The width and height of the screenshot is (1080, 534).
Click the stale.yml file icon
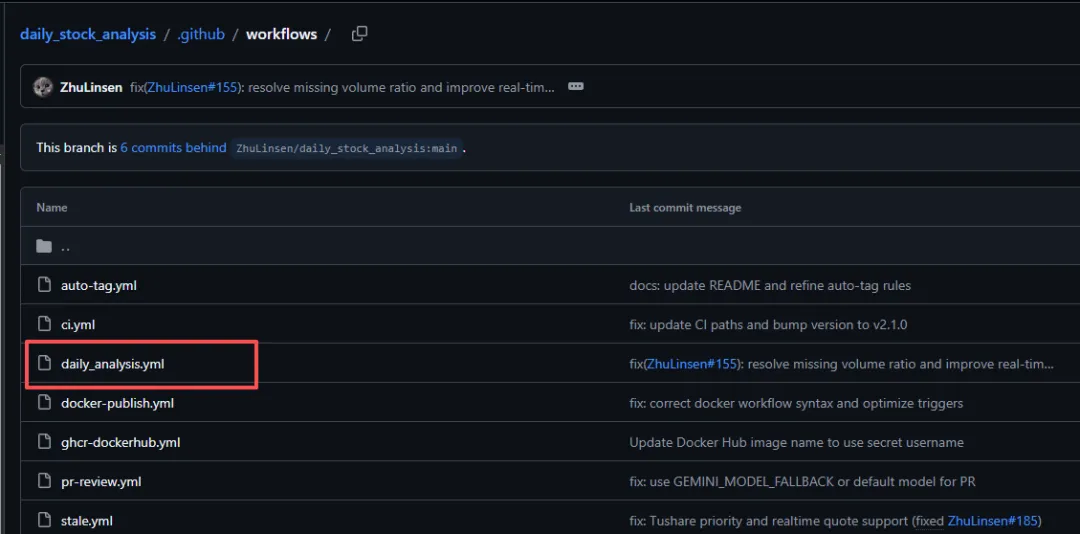(x=44, y=520)
